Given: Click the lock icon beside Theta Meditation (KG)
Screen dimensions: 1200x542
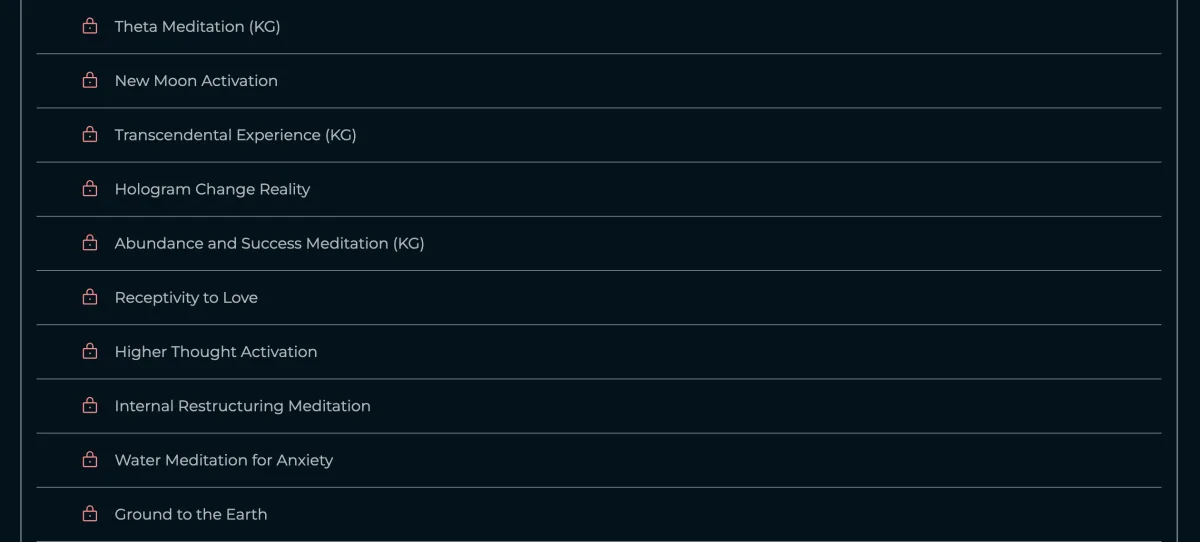Looking at the screenshot, I should pyautogui.click(x=90, y=27).
